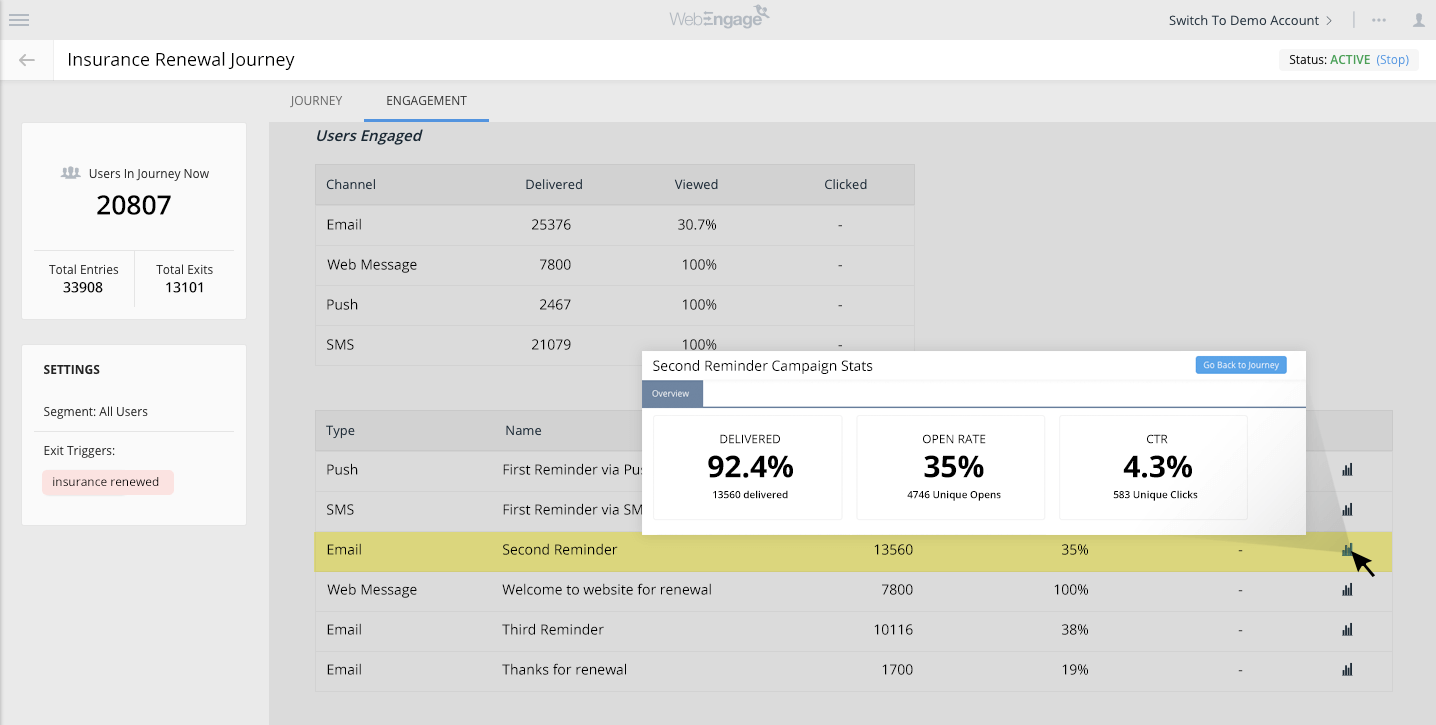Click the back arrow beside journey title
The image size is (1436, 725).
[27, 60]
